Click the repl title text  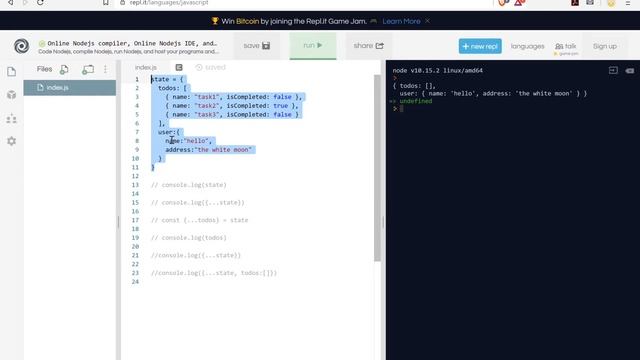(x=132, y=43)
